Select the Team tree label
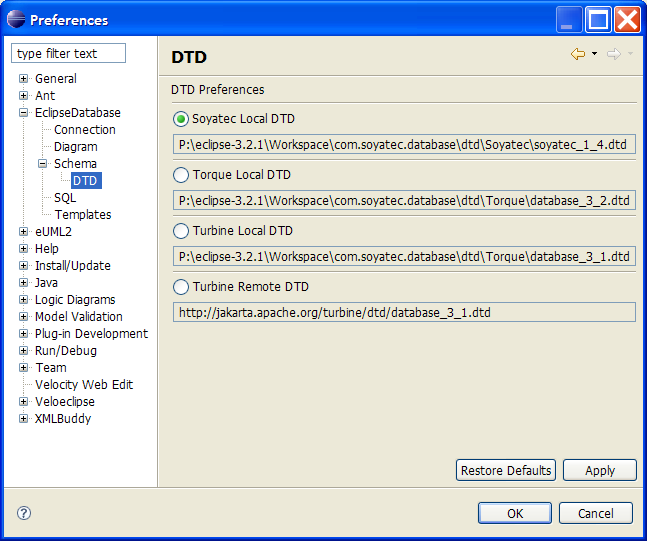 51,368
